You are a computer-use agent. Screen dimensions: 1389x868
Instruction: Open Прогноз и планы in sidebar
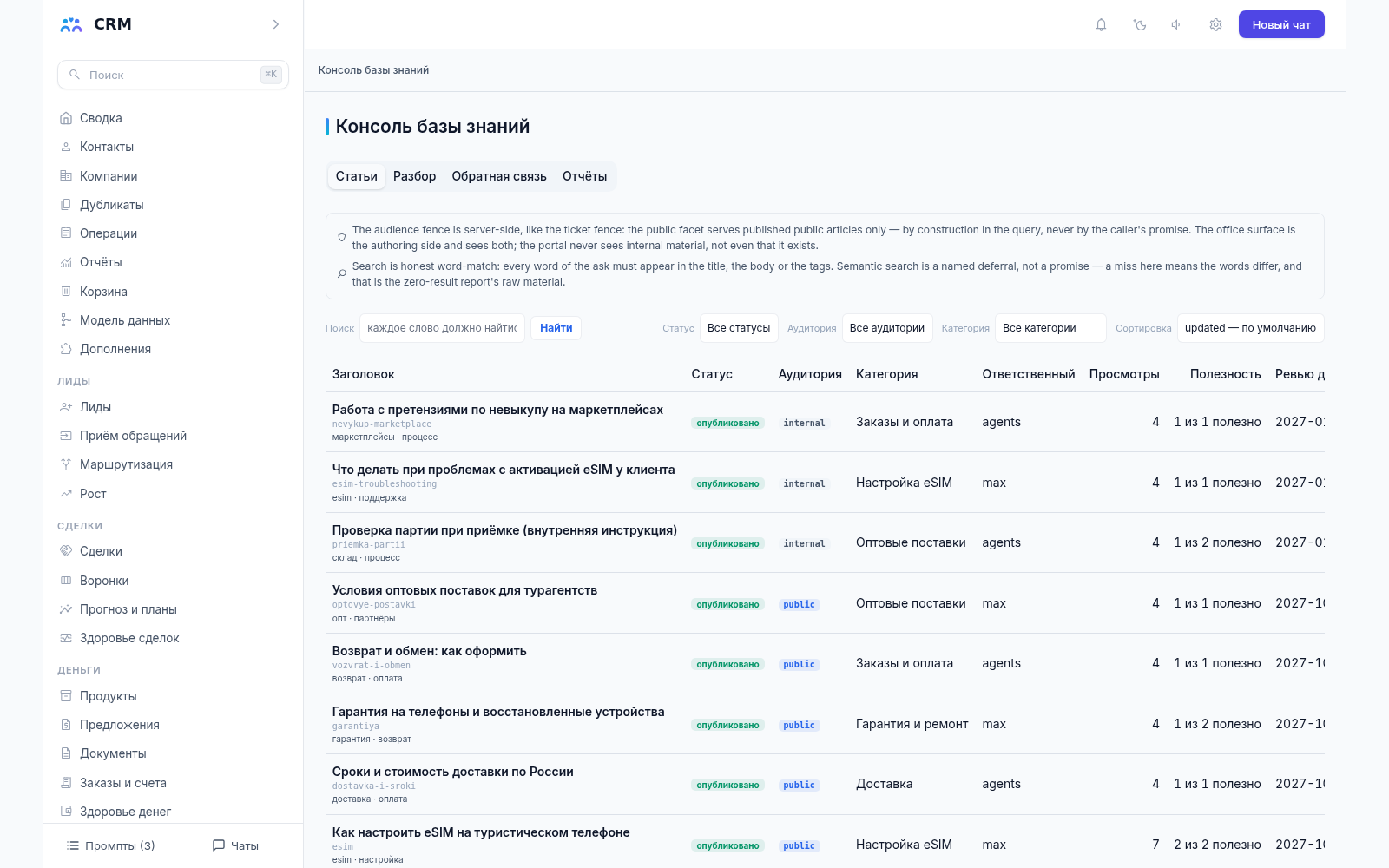click(x=128, y=609)
